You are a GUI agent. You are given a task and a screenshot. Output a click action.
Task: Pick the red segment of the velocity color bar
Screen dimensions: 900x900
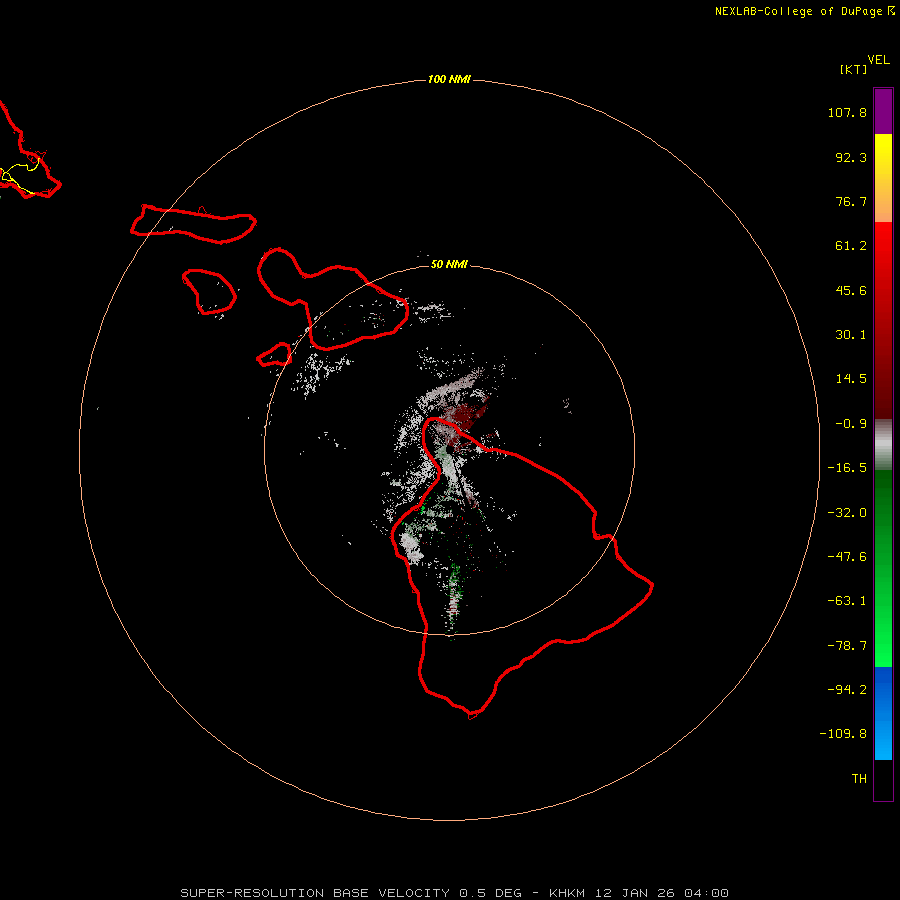pos(883,320)
